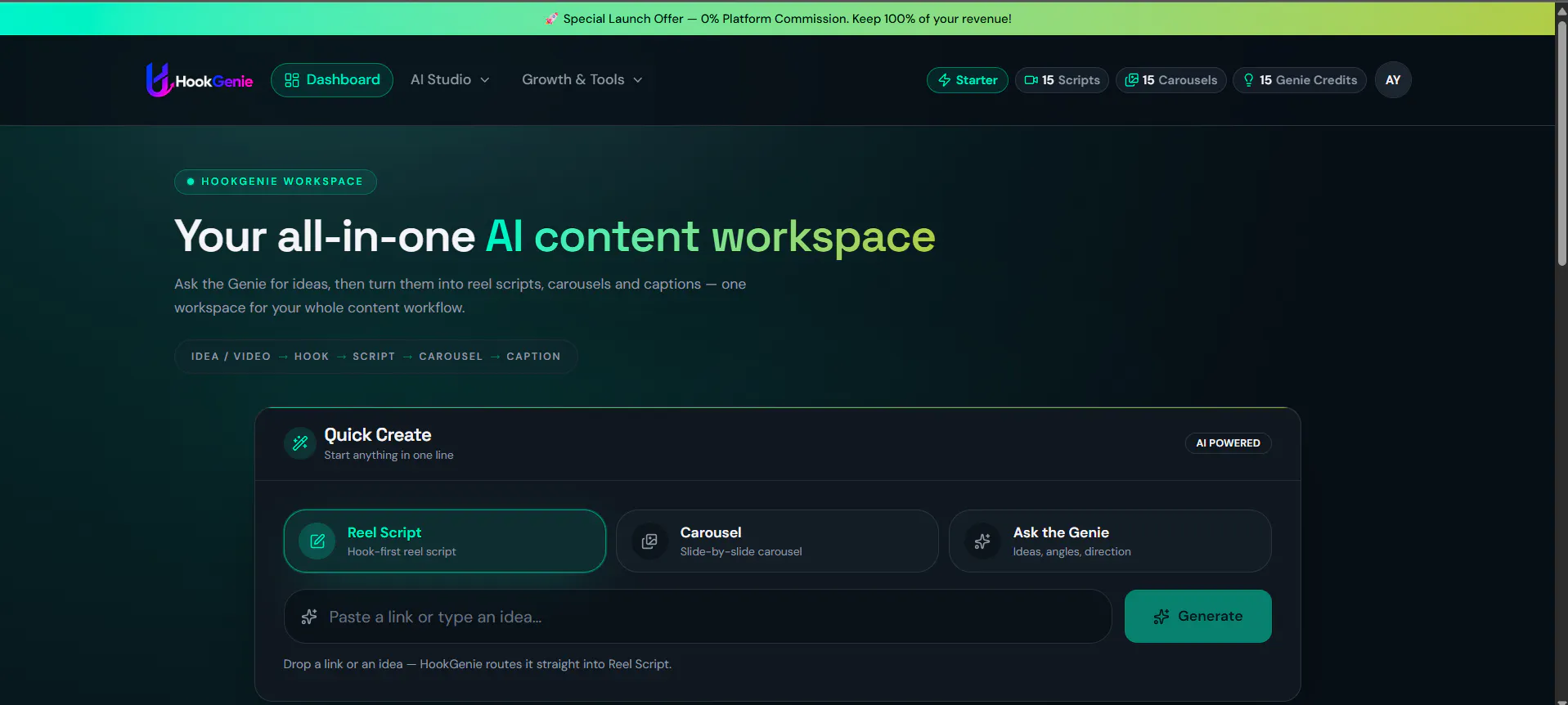The width and height of the screenshot is (1568, 705).
Task: Click the HOOK workflow step
Action: click(312, 357)
